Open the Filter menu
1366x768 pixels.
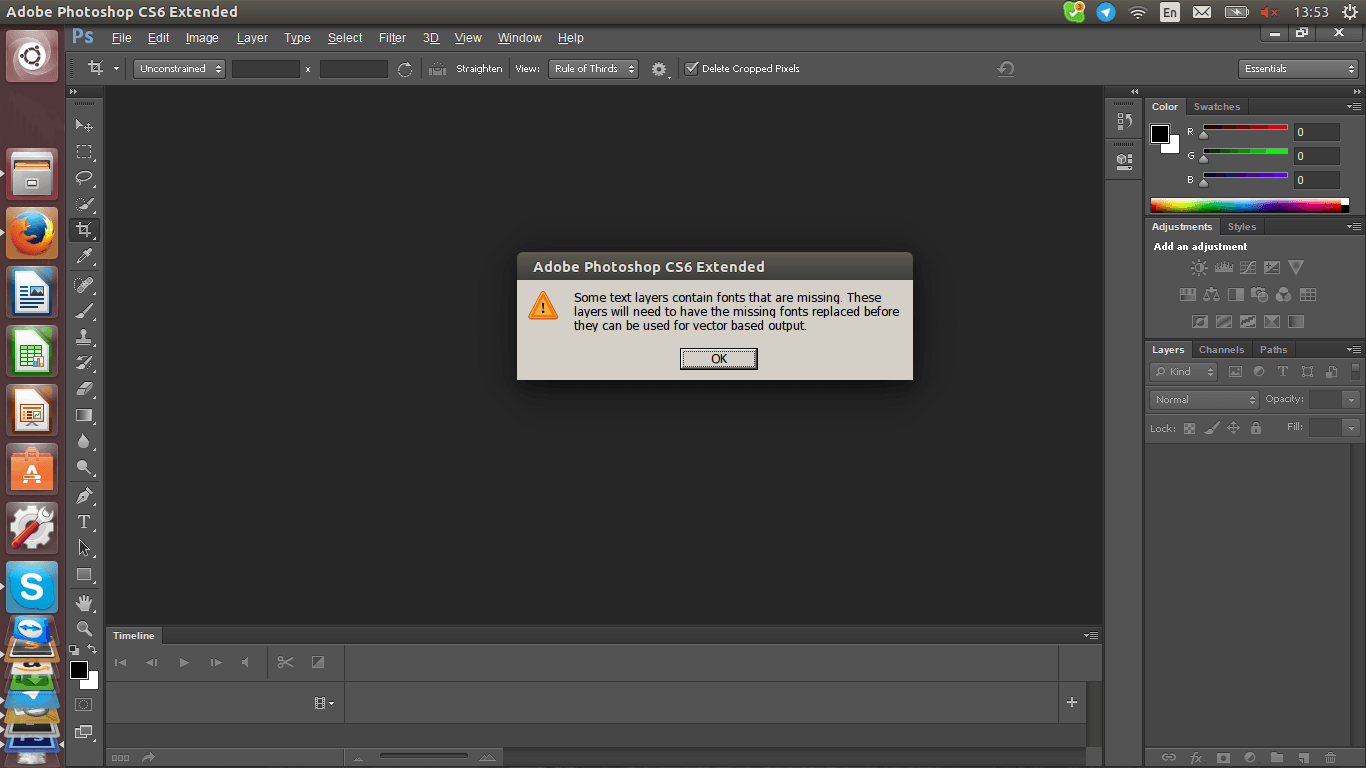[392, 38]
